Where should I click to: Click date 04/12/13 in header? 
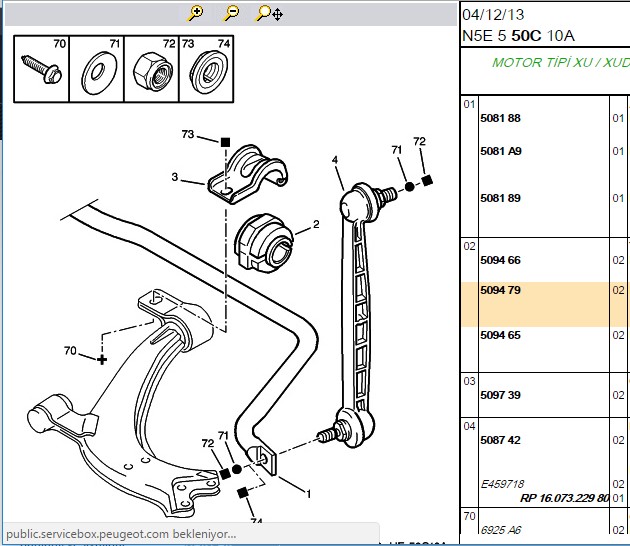pyautogui.click(x=493, y=15)
